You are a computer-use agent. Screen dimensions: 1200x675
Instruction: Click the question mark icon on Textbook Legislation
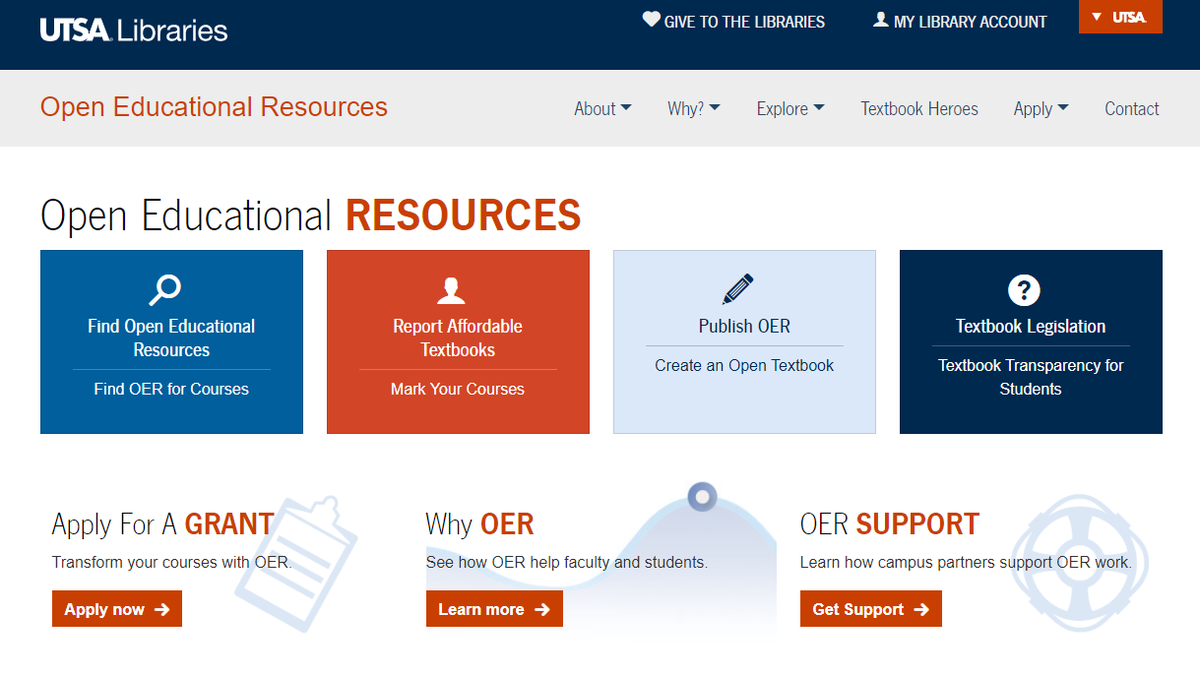[x=1024, y=291]
